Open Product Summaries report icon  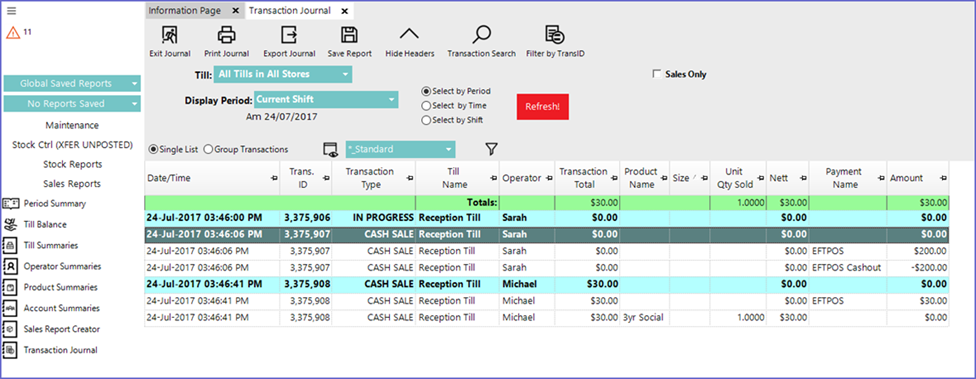pos(10,288)
